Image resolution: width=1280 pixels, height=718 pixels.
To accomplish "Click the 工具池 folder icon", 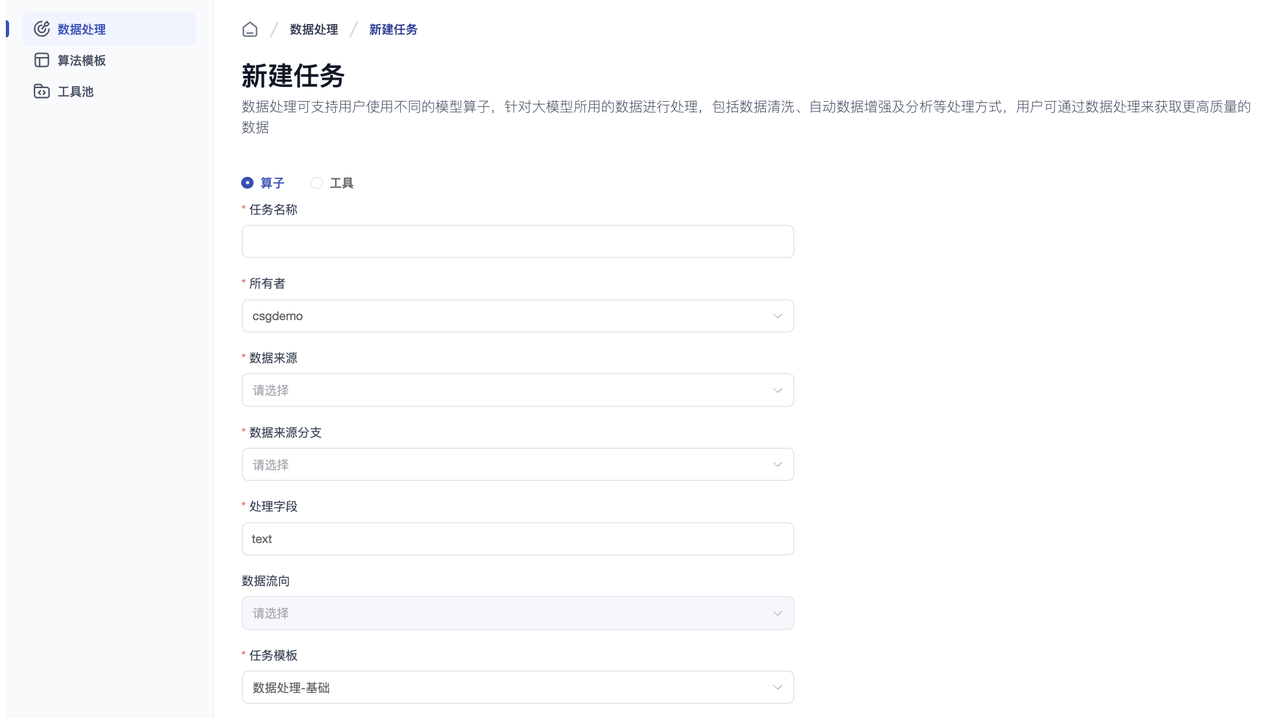I will pyautogui.click(x=42, y=91).
